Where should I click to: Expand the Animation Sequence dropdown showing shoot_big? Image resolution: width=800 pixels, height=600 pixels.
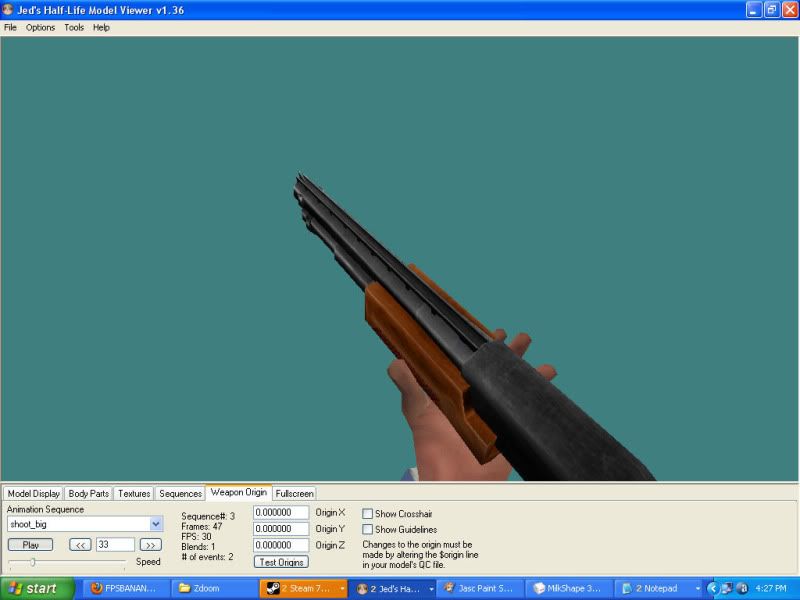(156, 524)
